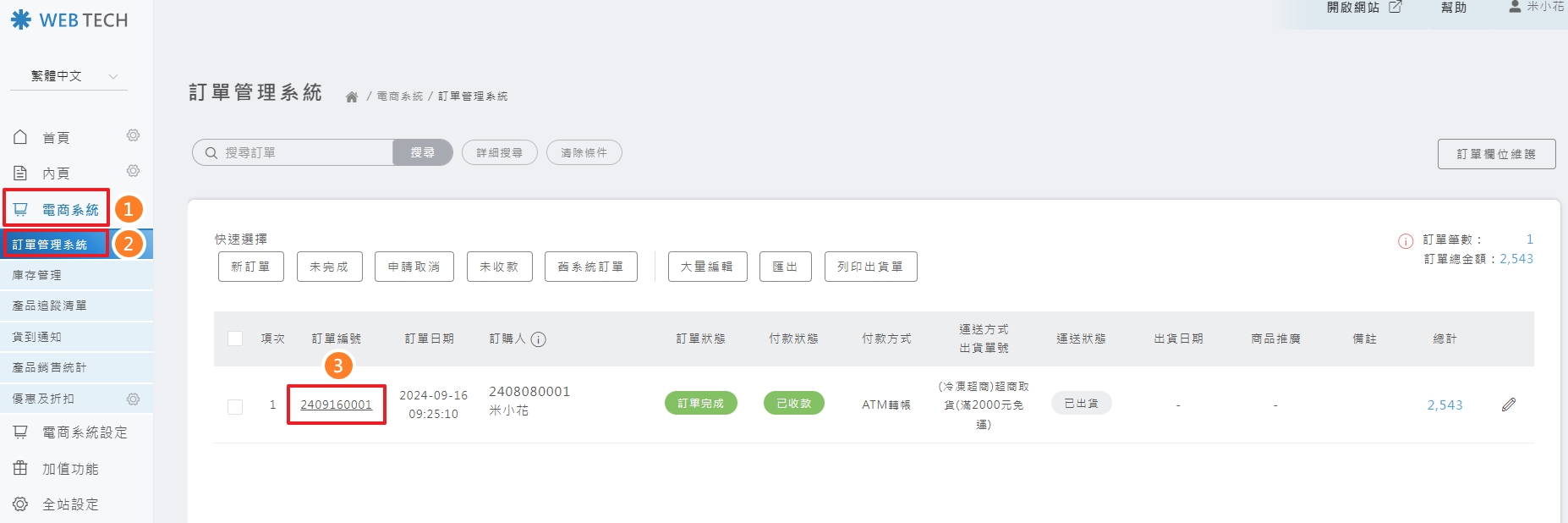Screen dimensions: 1568x523
Task: Click external link icon beside 開啟網站
Action: (x=1395, y=7)
